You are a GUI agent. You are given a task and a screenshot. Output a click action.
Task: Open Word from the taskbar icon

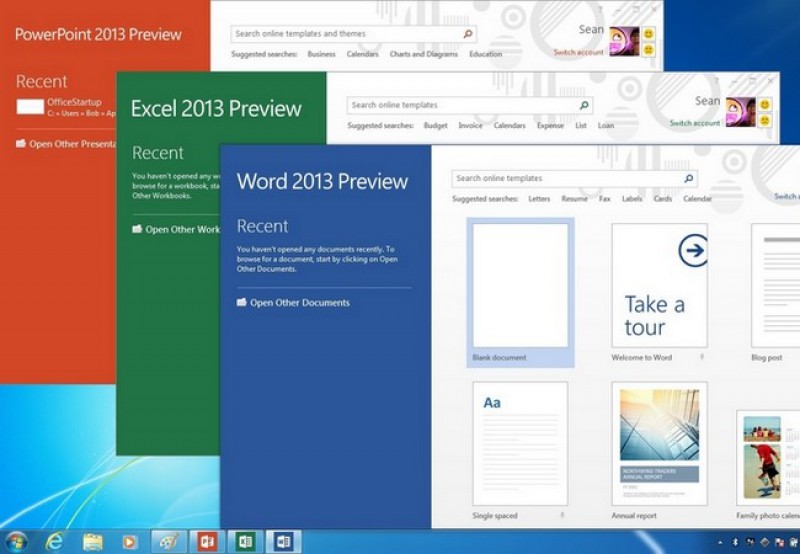pyautogui.click(x=283, y=541)
